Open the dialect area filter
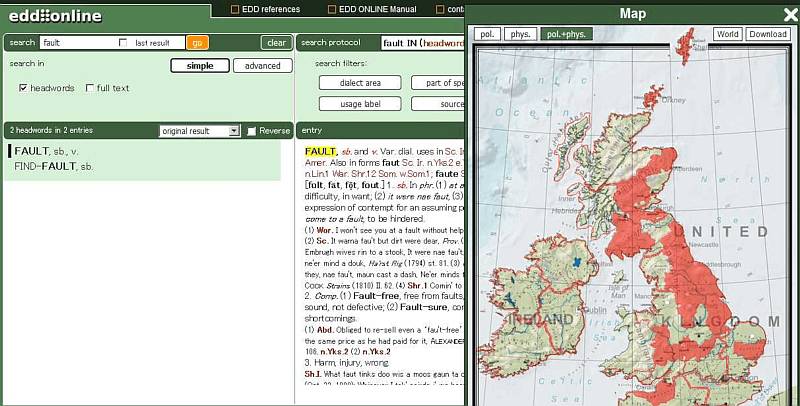800x406 pixels. click(360, 83)
